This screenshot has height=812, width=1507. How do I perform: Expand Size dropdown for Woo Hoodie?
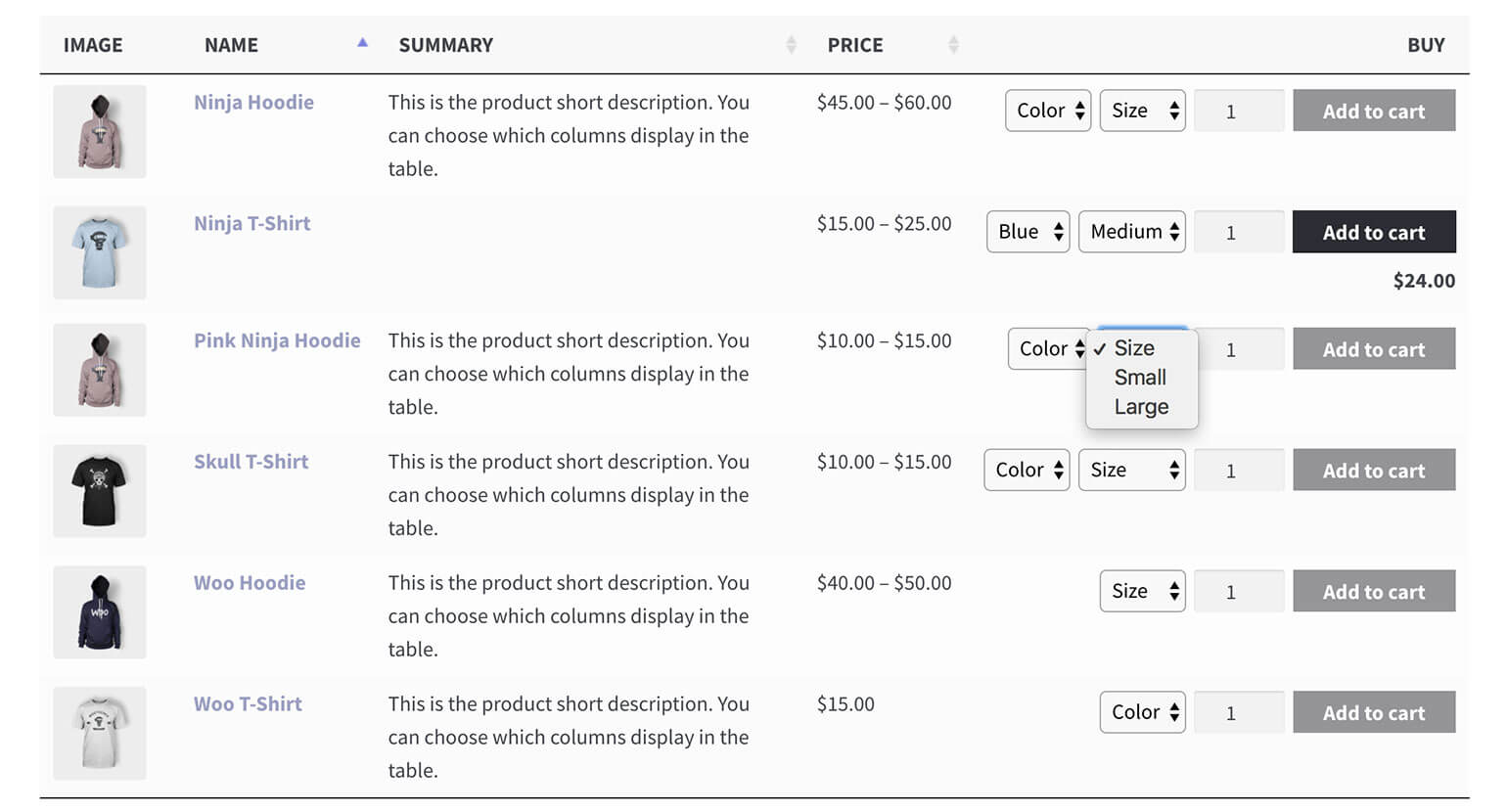1142,591
